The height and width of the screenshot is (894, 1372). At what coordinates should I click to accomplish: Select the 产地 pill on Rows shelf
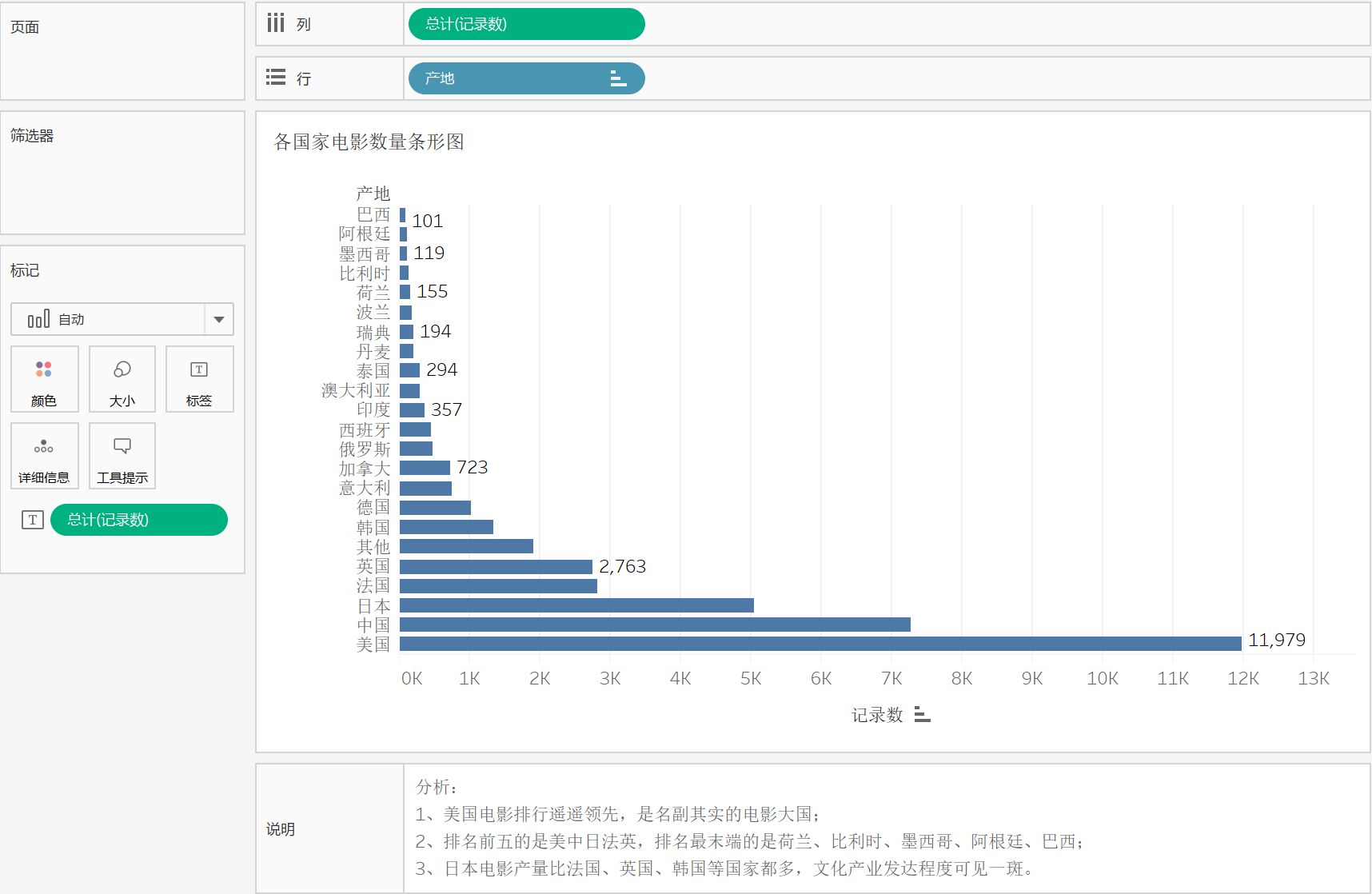[x=504, y=78]
